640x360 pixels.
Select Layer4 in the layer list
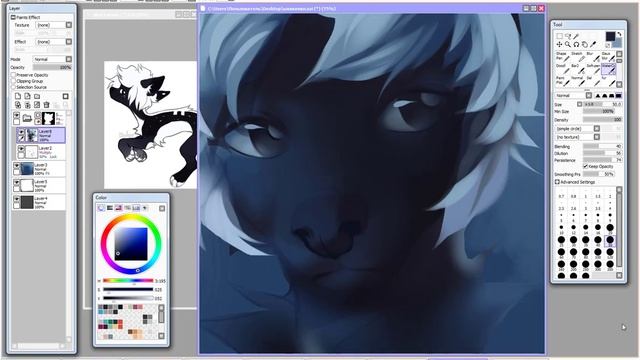(x=39, y=202)
